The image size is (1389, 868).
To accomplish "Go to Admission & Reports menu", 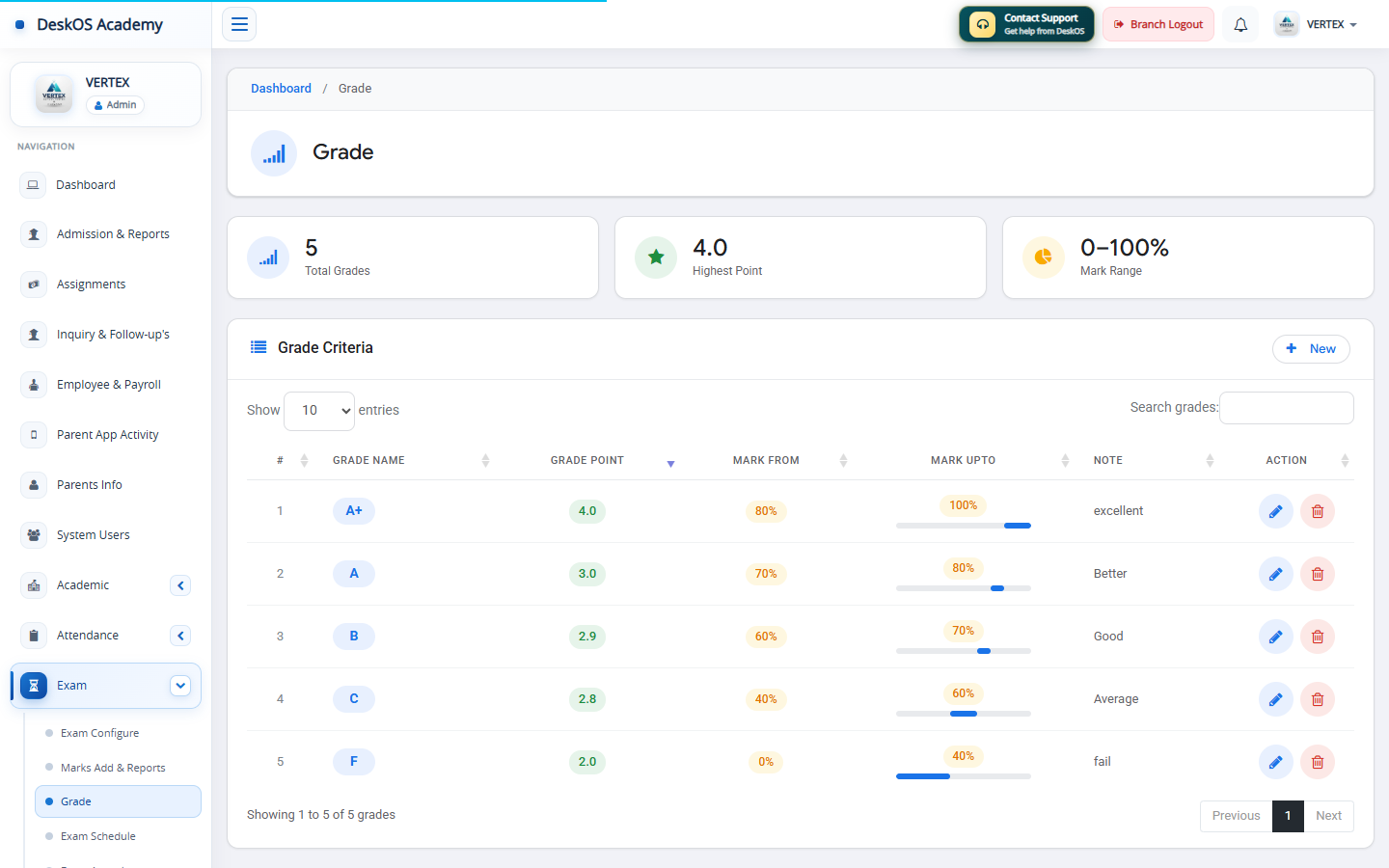I will tap(106, 234).
